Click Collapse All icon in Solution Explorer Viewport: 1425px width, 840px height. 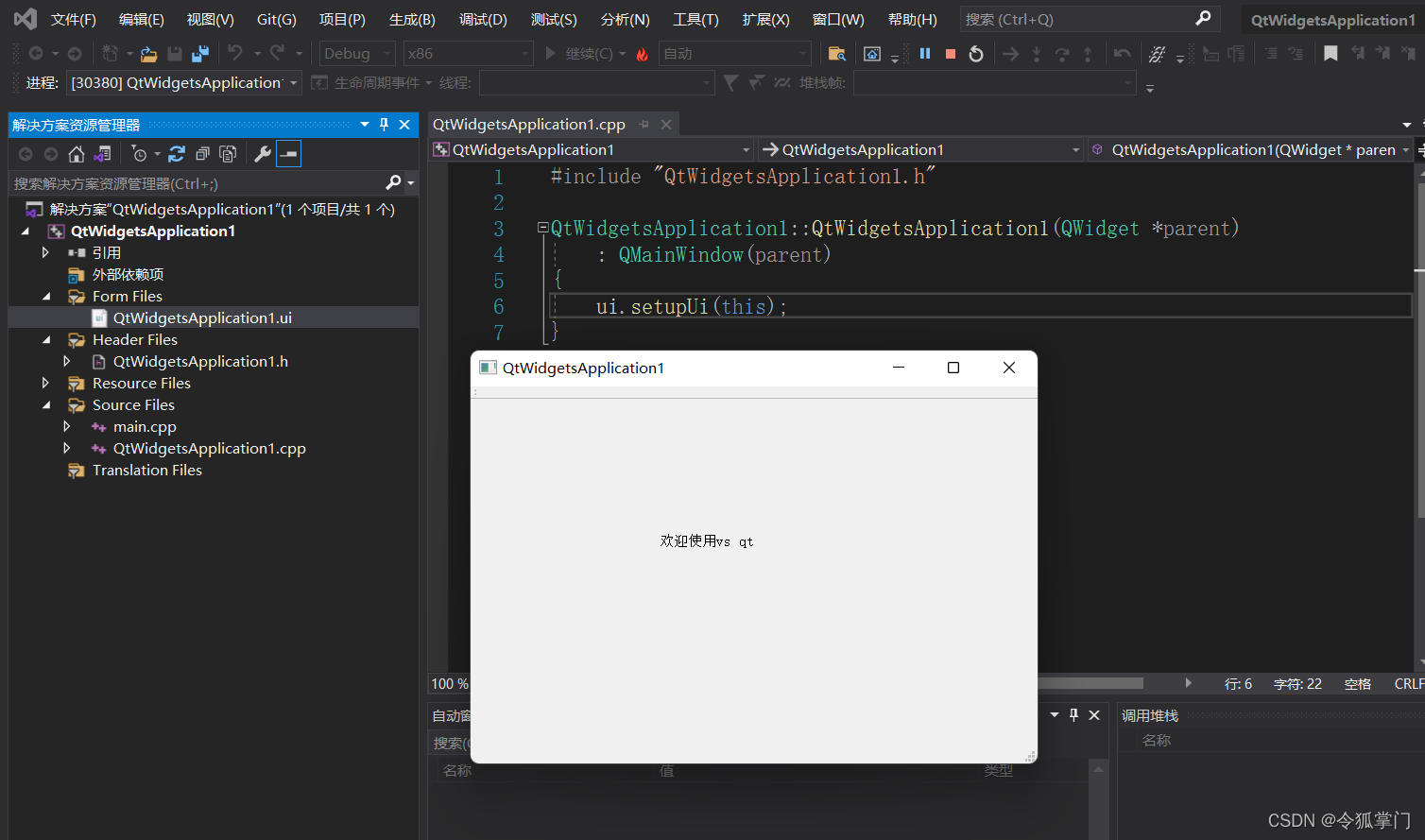(x=202, y=154)
